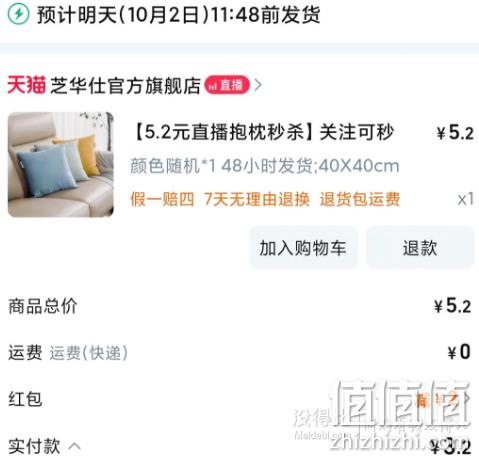Click the estimated shipping time notice
The height and width of the screenshot is (459, 479).
pyautogui.click(x=178, y=15)
